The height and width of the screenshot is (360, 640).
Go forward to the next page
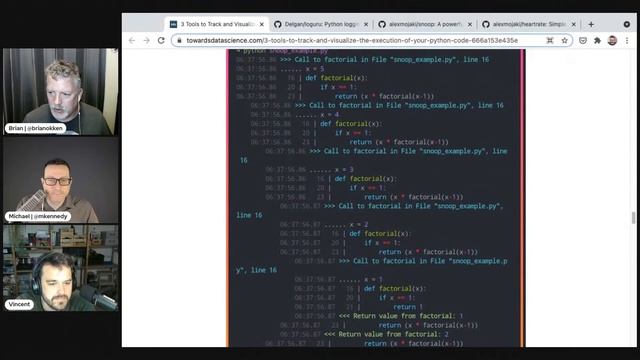pyautogui.click(x=147, y=40)
